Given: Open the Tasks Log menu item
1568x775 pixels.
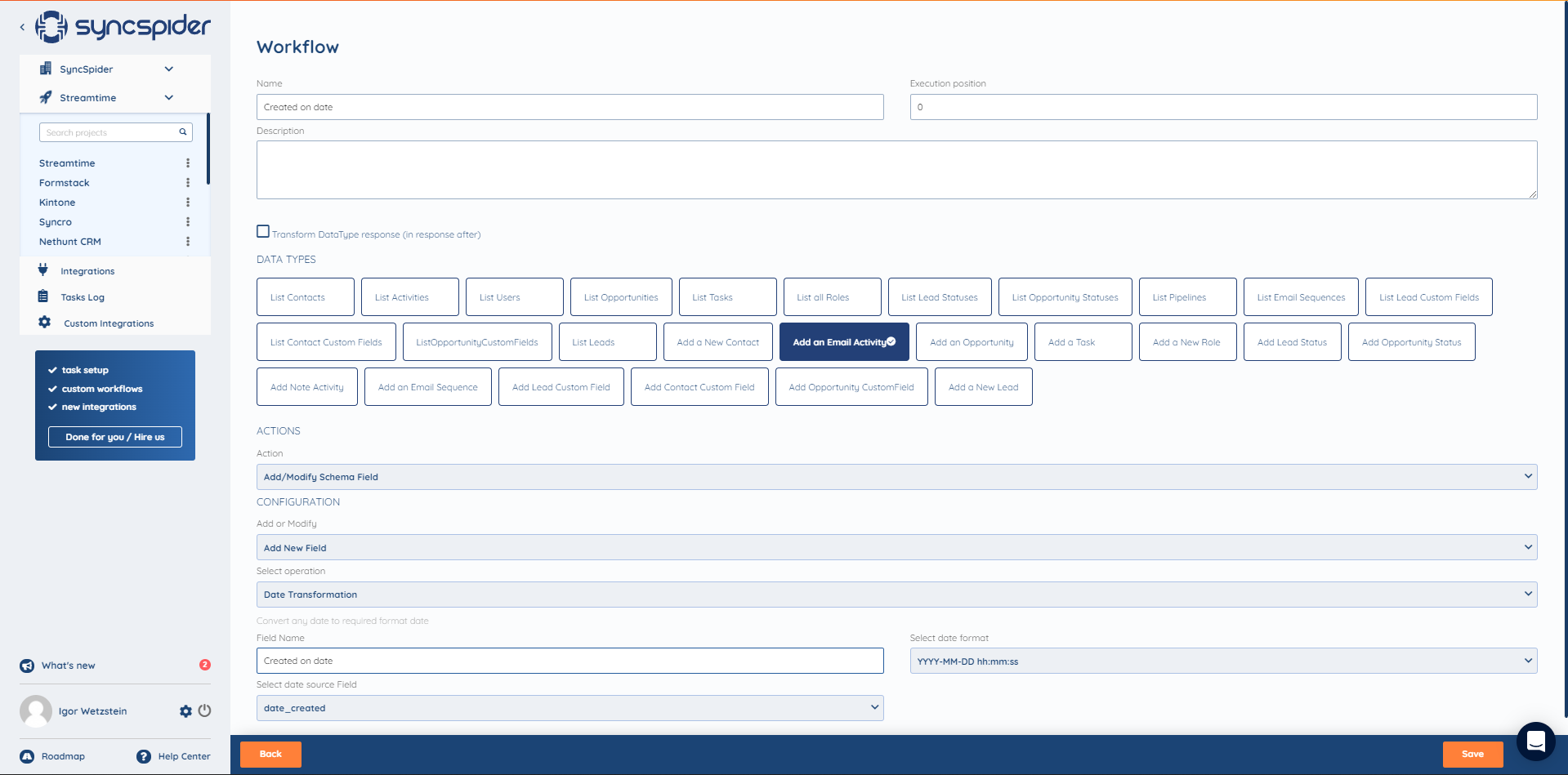Looking at the screenshot, I should point(83,297).
